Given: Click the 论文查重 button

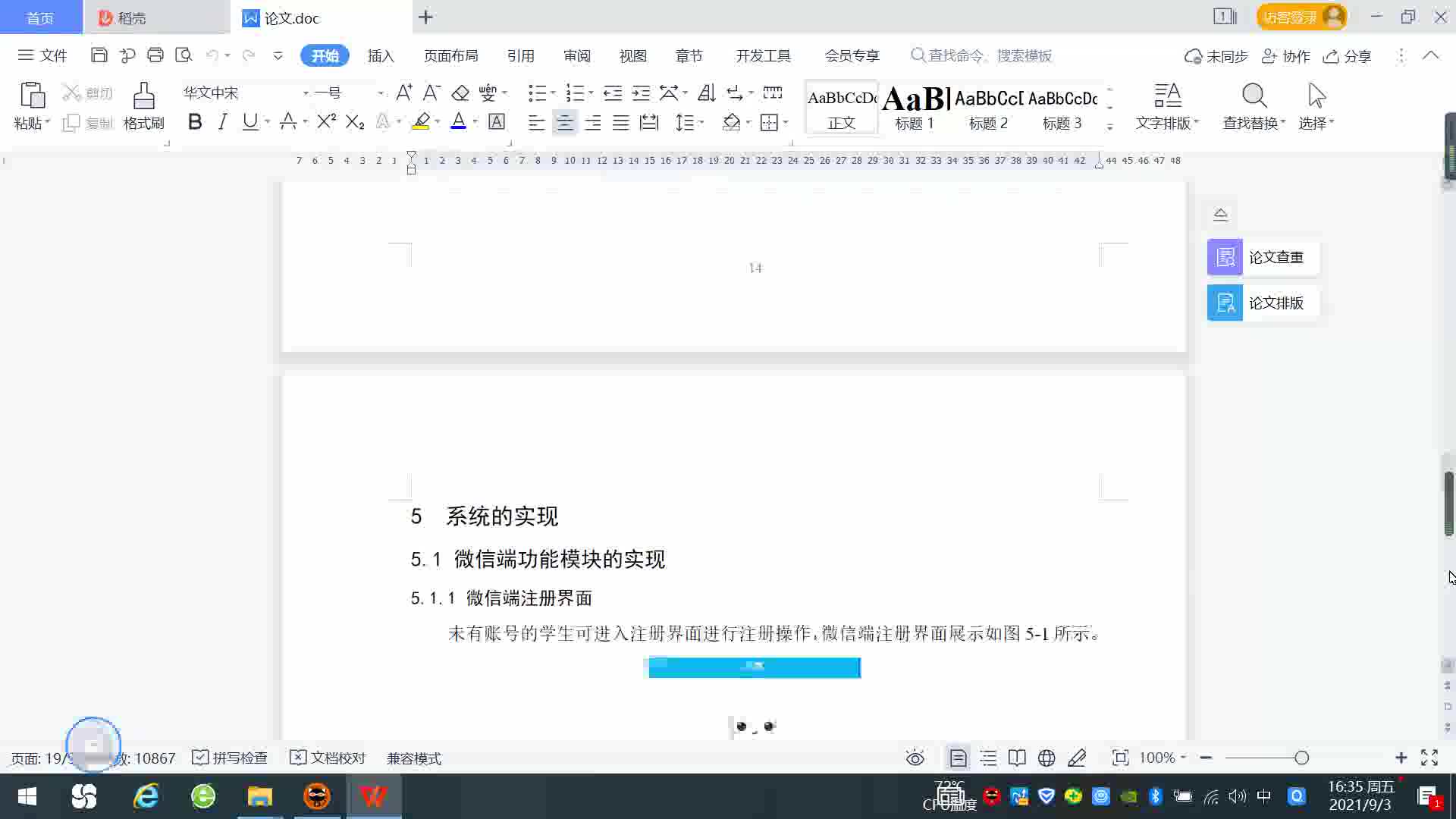Looking at the screenshot, I should pyautogui.click(x=1263, y=257).
